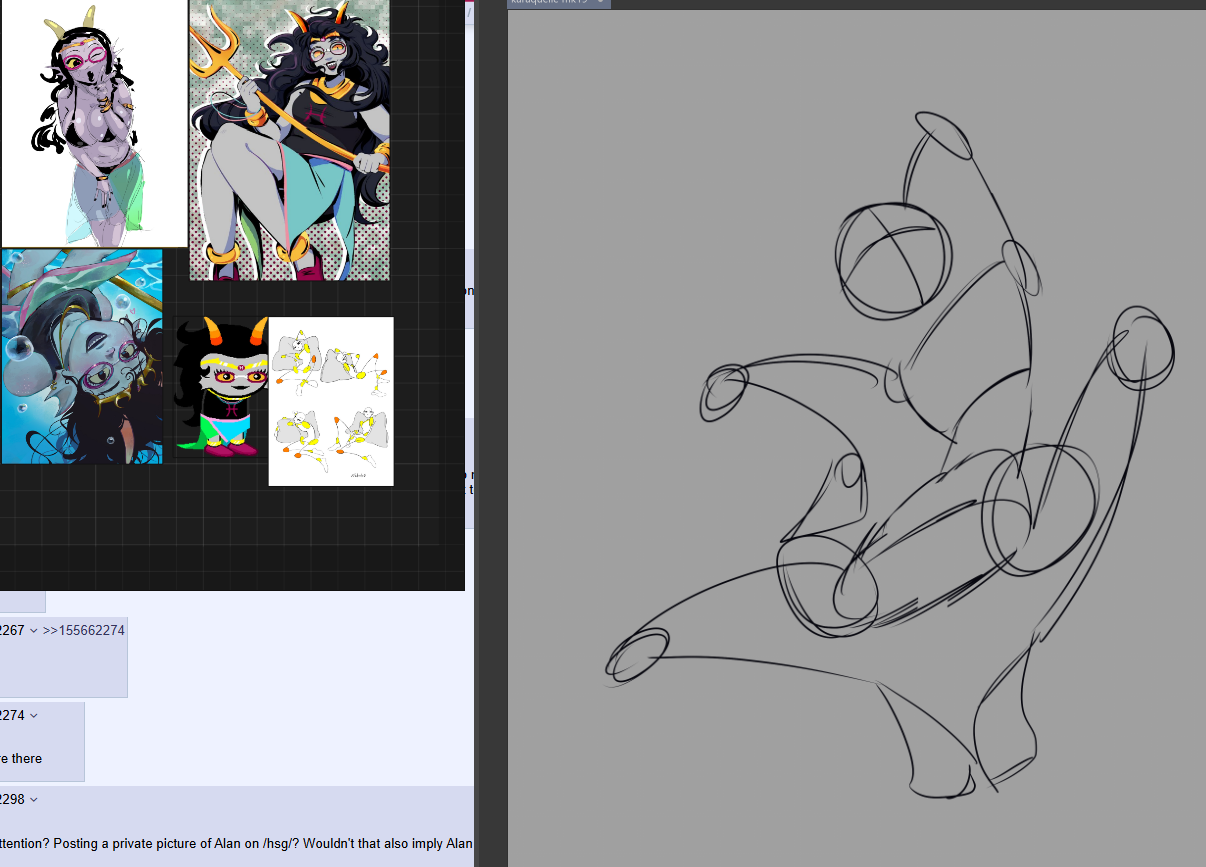Screen dimensions: 1206x867
Task: Click the reply box containing 're there' text
Action: click(42, 741)
